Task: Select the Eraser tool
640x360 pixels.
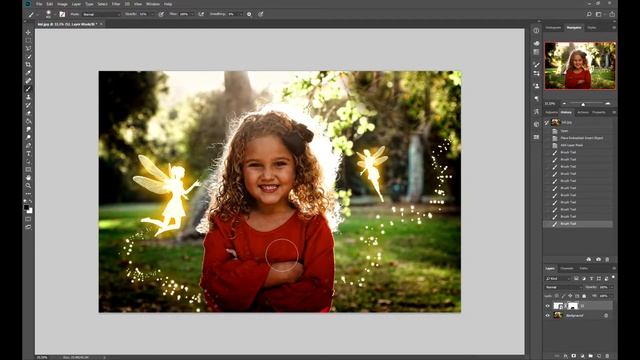Action: point(28,113)
